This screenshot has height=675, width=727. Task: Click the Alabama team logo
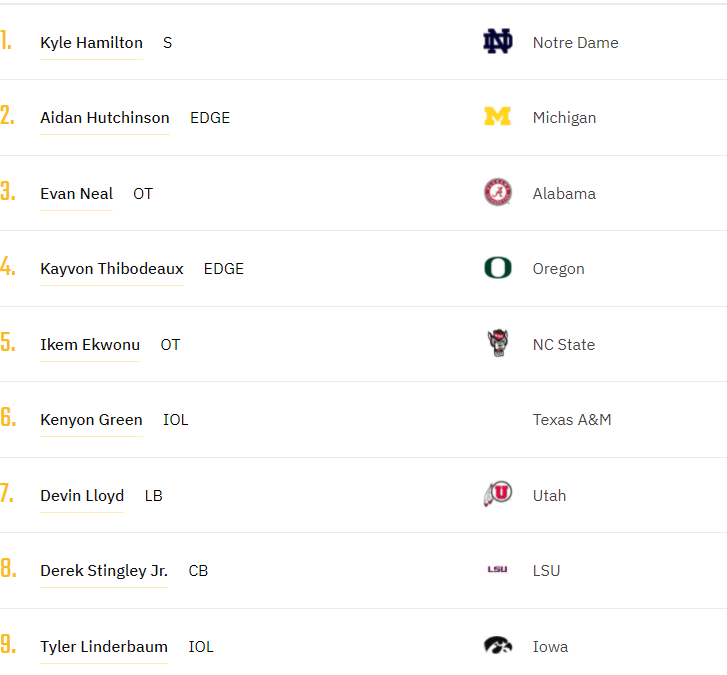(x=497, y=193)
